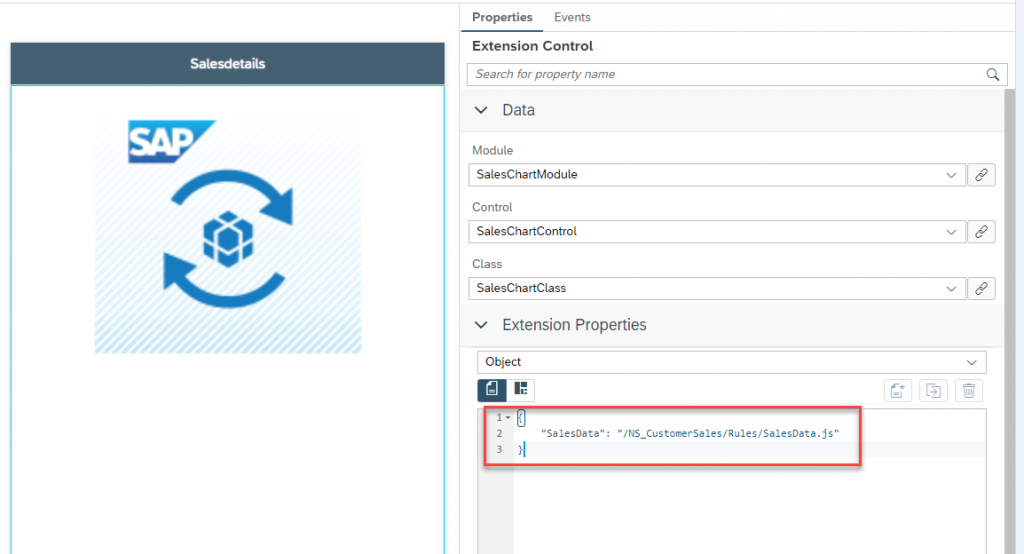This screenshot has height=554, width=1024.
Task: Open the Object type dropdown
Action: point(731,362)
